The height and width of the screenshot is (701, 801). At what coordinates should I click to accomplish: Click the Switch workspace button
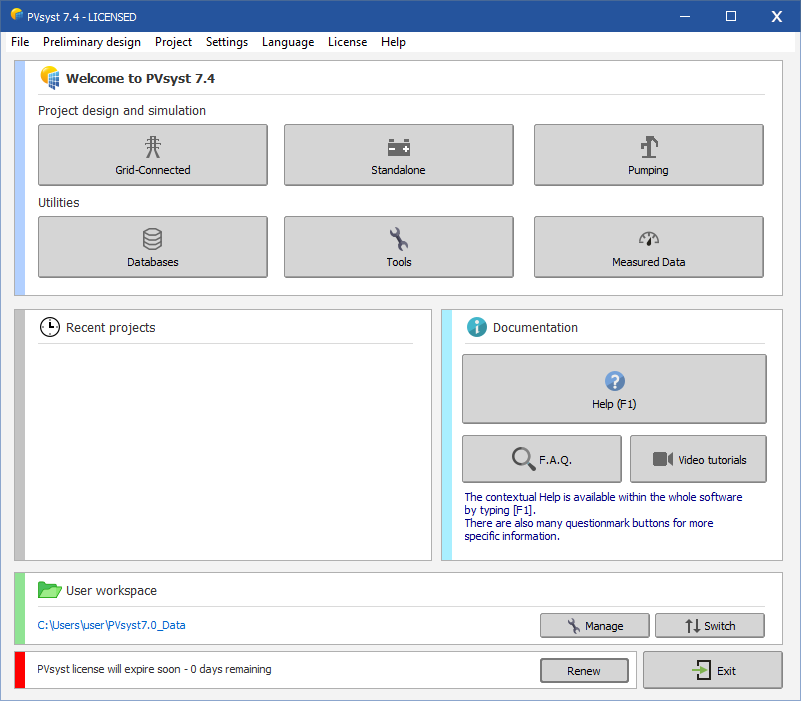pos(710,625)
